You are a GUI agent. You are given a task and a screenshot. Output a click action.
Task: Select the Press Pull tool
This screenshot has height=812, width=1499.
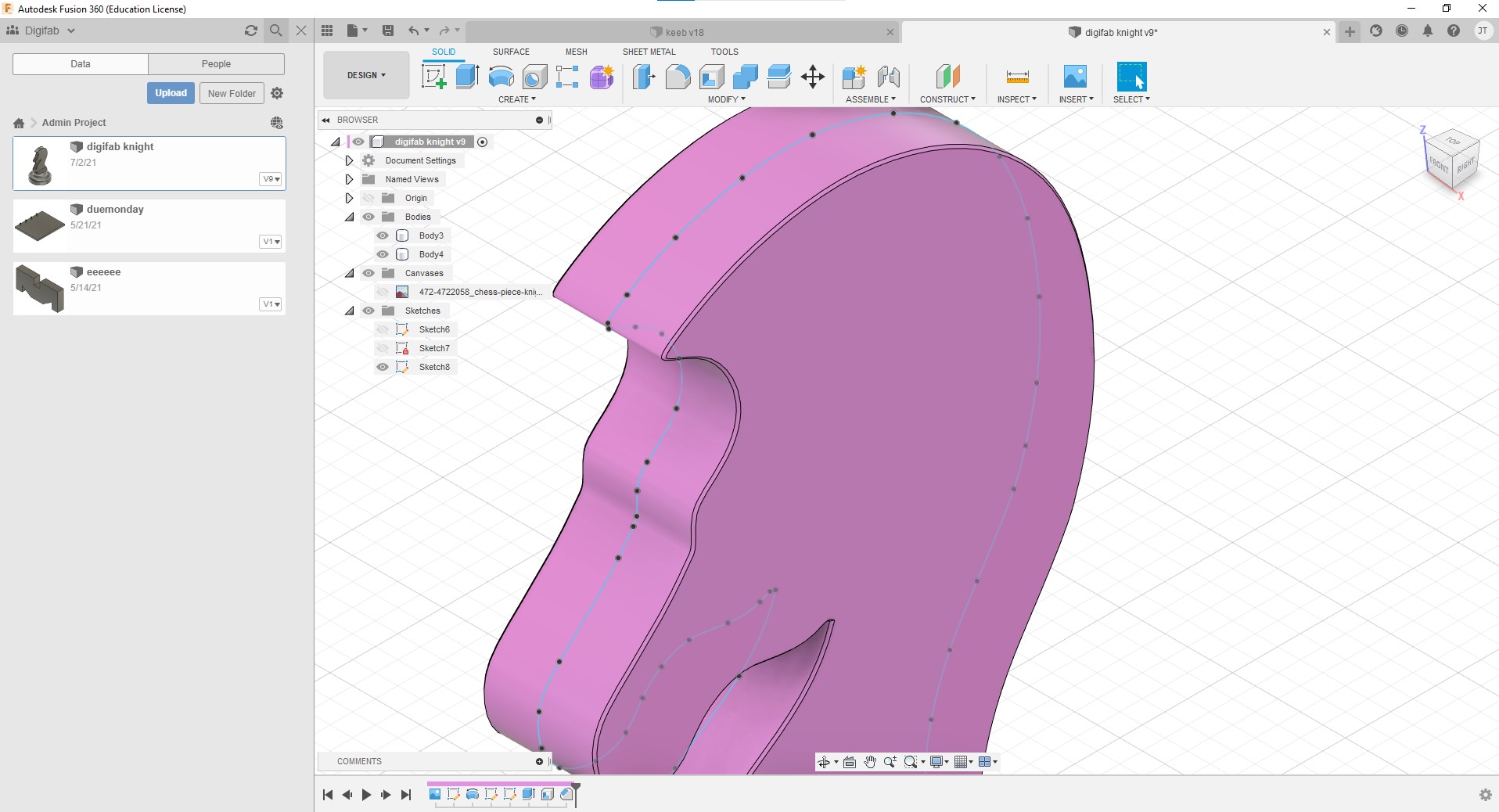[x=644, y=77]
